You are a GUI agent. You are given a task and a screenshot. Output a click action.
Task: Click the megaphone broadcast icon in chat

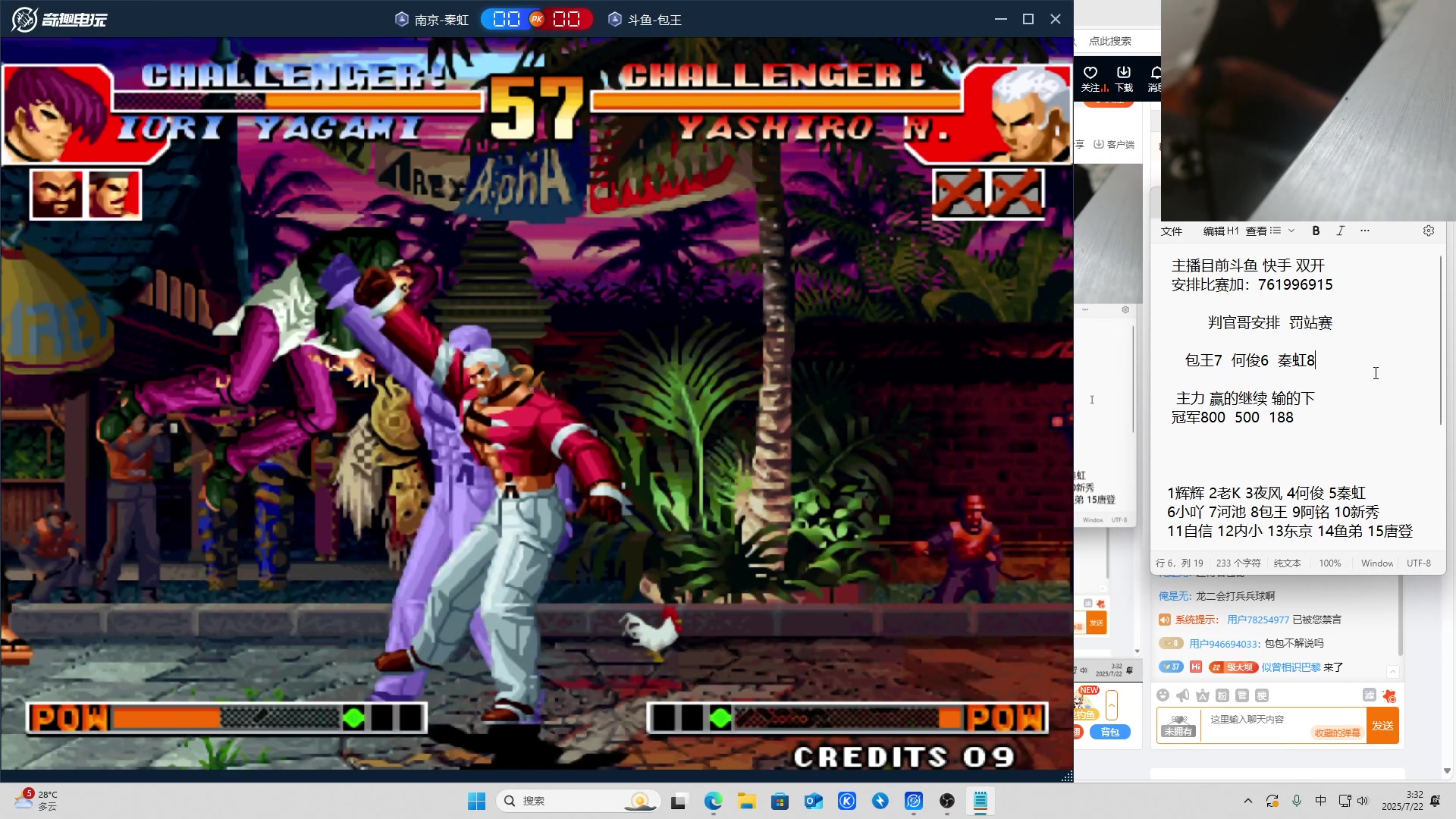point(1182,695)
